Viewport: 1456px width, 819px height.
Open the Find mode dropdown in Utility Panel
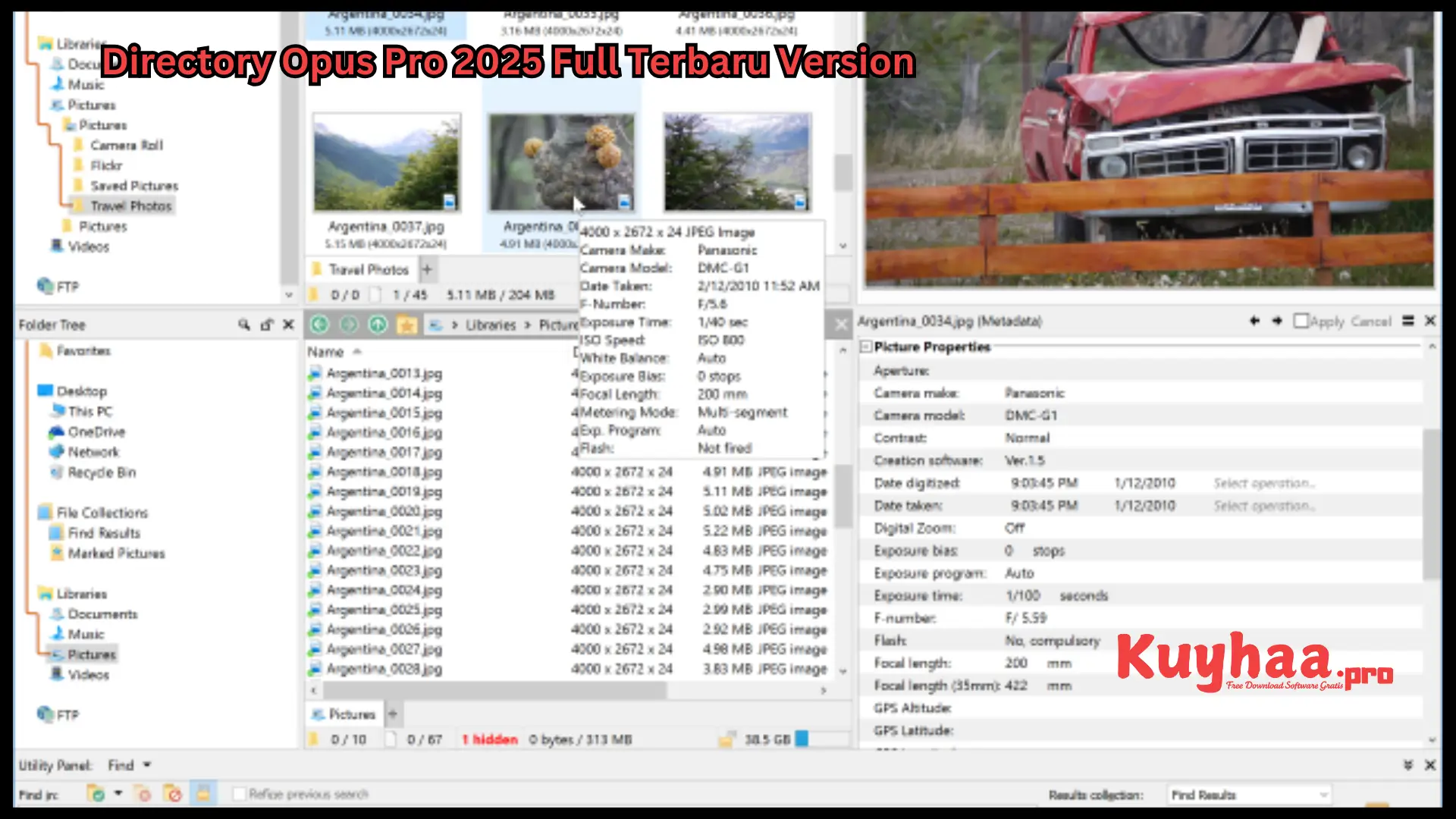[146, 765]
